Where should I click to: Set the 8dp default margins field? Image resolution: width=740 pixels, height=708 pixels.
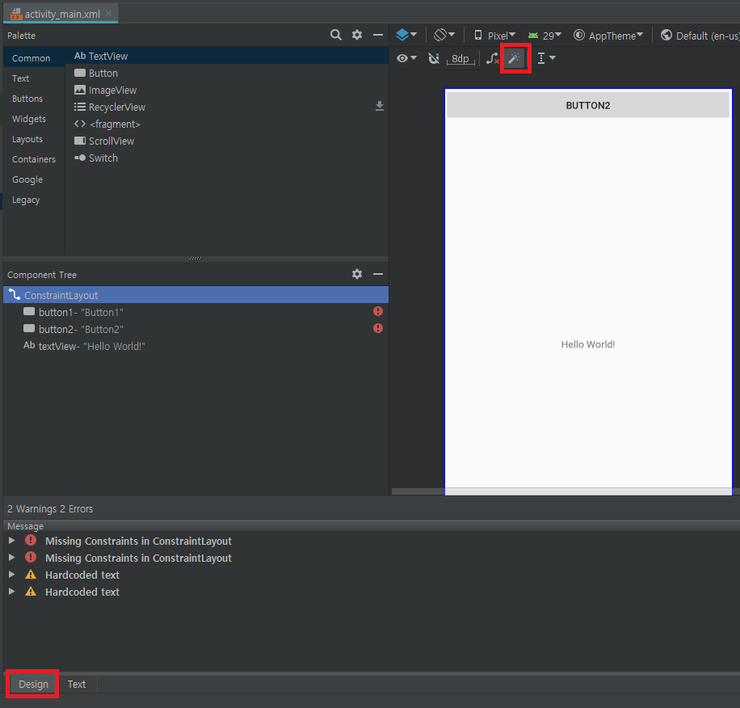460,59
